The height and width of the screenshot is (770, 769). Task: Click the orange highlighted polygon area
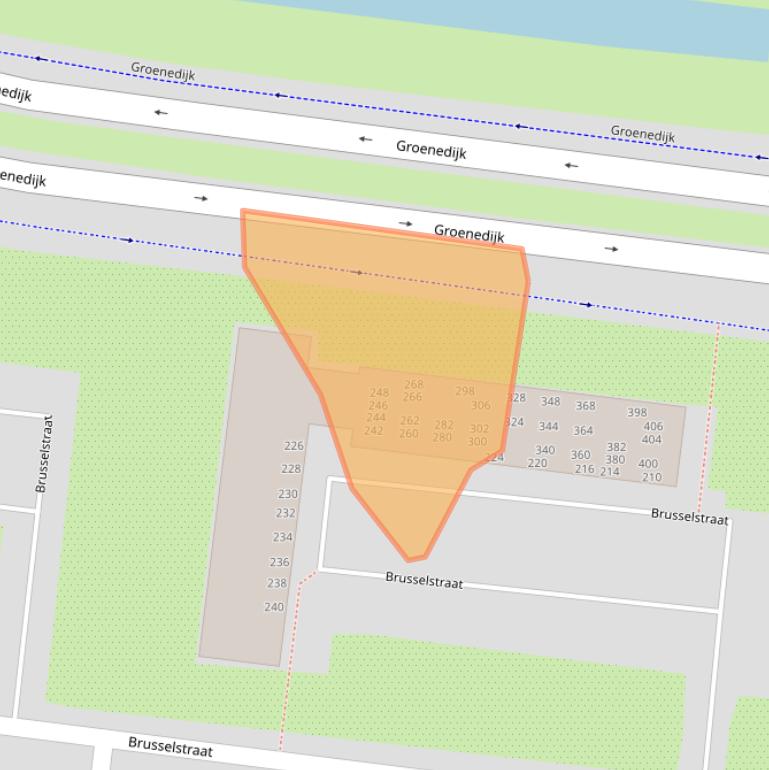coord(400,330)
